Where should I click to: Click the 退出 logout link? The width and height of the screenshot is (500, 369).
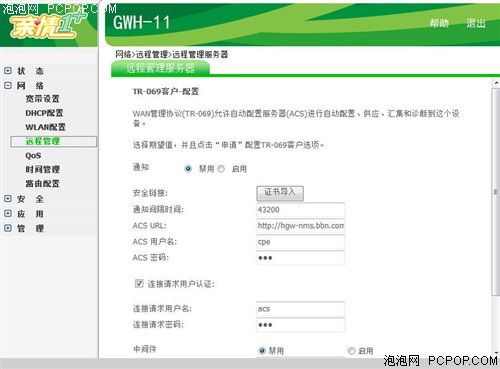pos(476,23)
